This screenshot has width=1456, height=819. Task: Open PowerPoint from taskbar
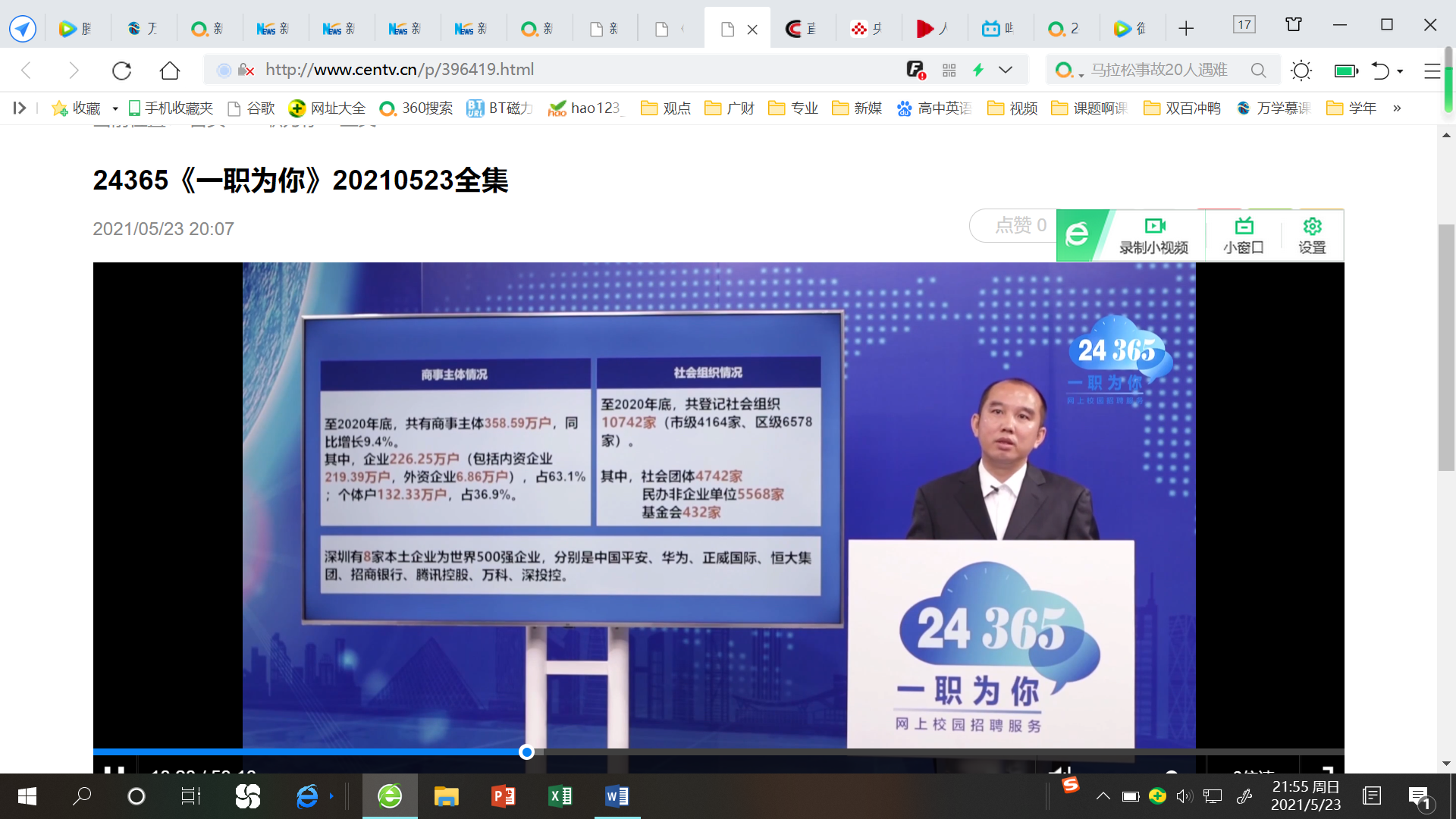coord(503,796)
